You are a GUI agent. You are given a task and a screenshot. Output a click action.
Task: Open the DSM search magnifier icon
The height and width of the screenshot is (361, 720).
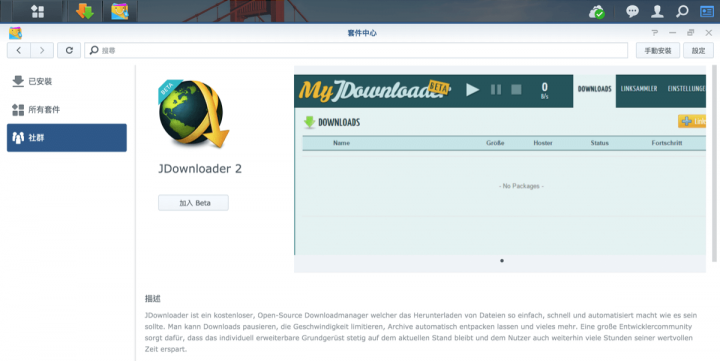(682, 11)
